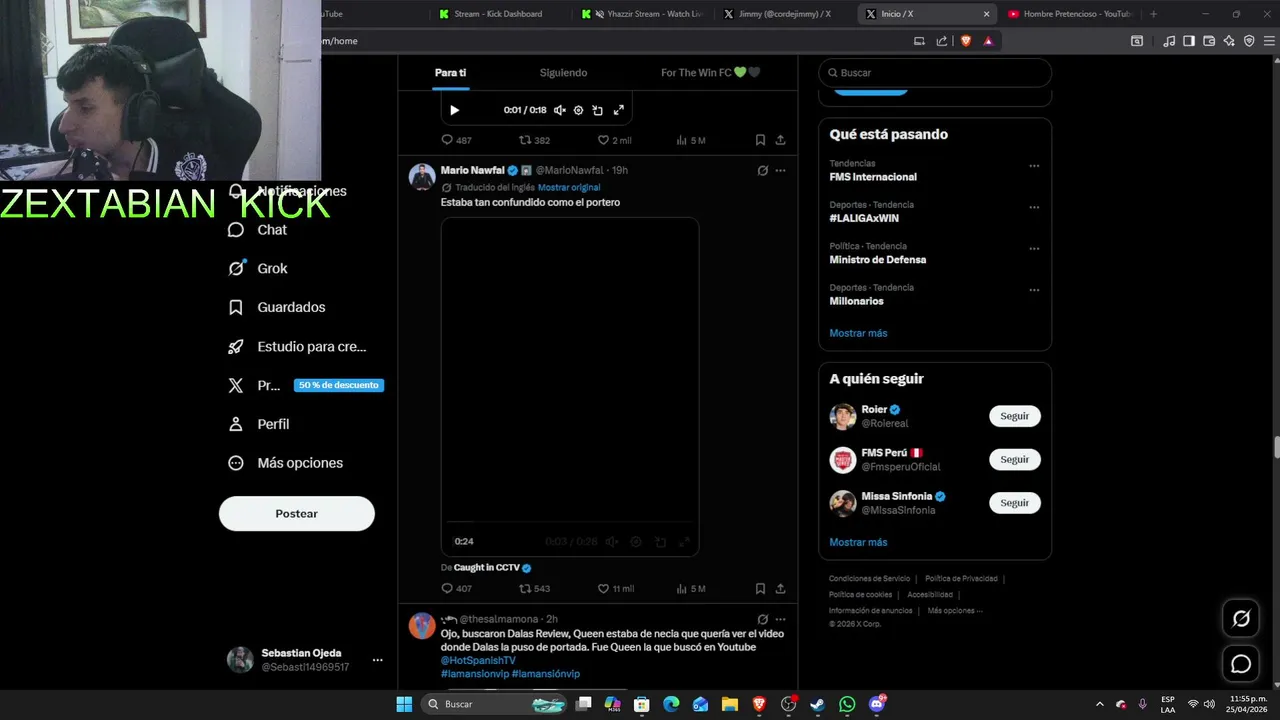Click the Buscar search field on X
Image resolution: width=1280 pixels, height=720 pixels.
point(935,72)
